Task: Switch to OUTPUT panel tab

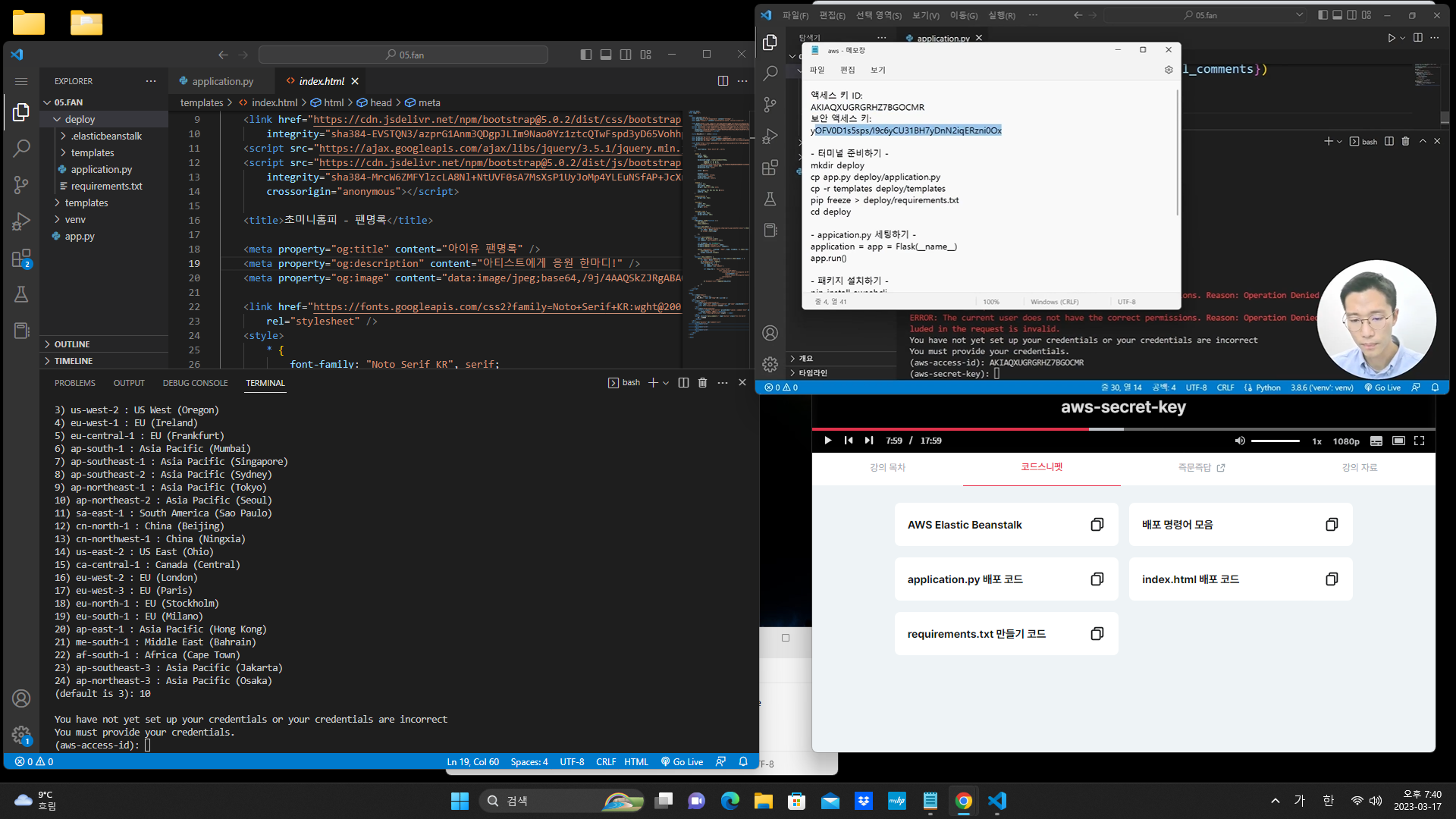Action: 129,383
